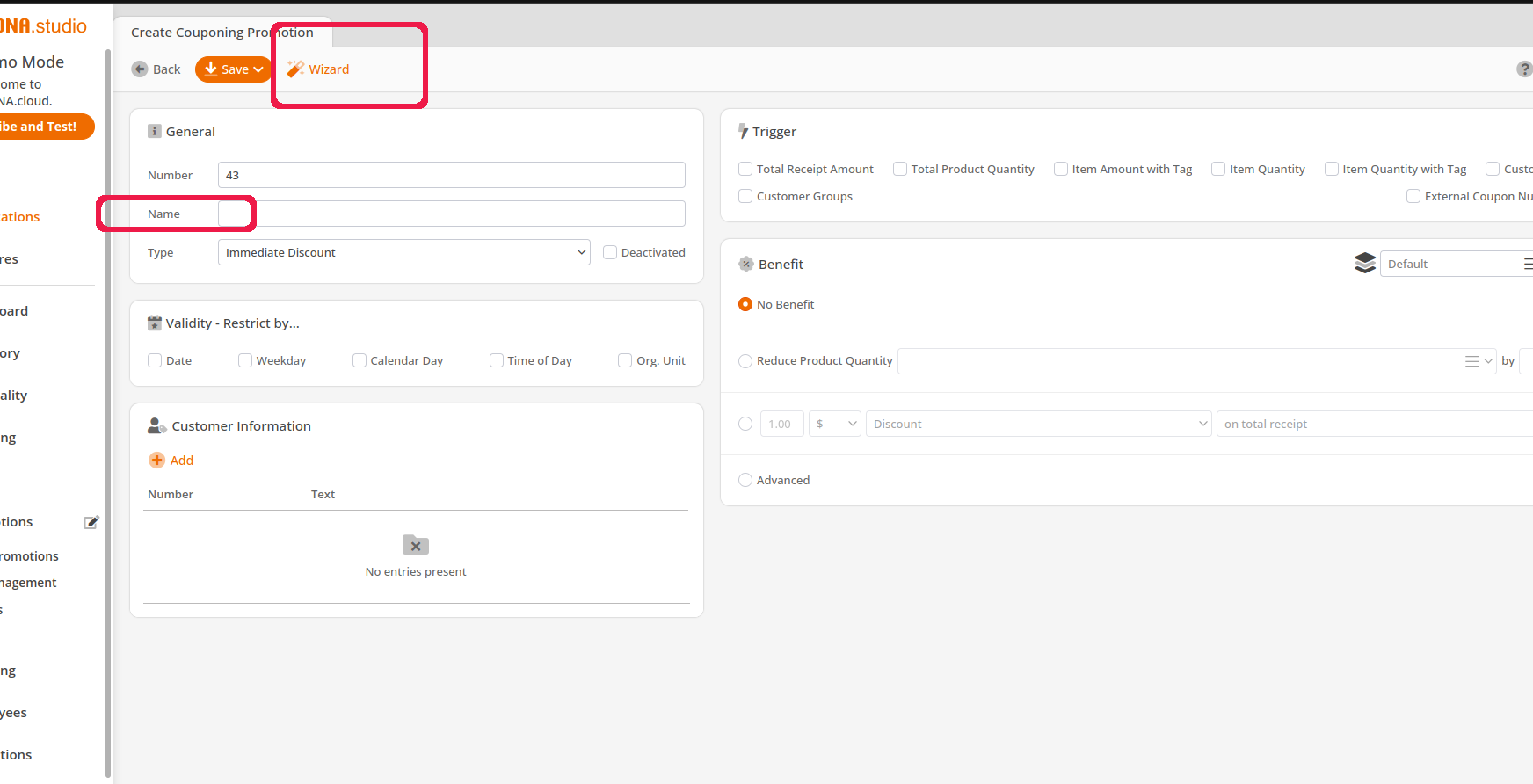Click the download icon on Save button
Image resolution: width=1533 pixels, height=784 pixels.
point(211,69)
